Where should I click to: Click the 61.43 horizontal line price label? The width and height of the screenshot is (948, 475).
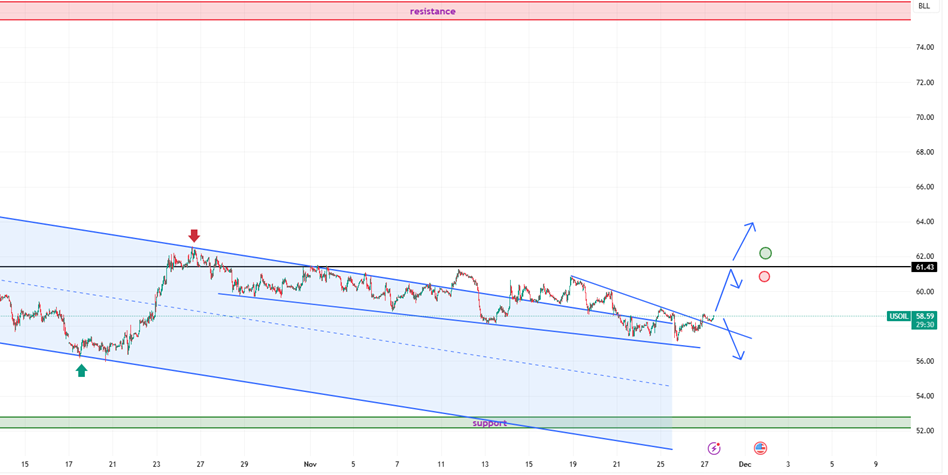point(924,267)
